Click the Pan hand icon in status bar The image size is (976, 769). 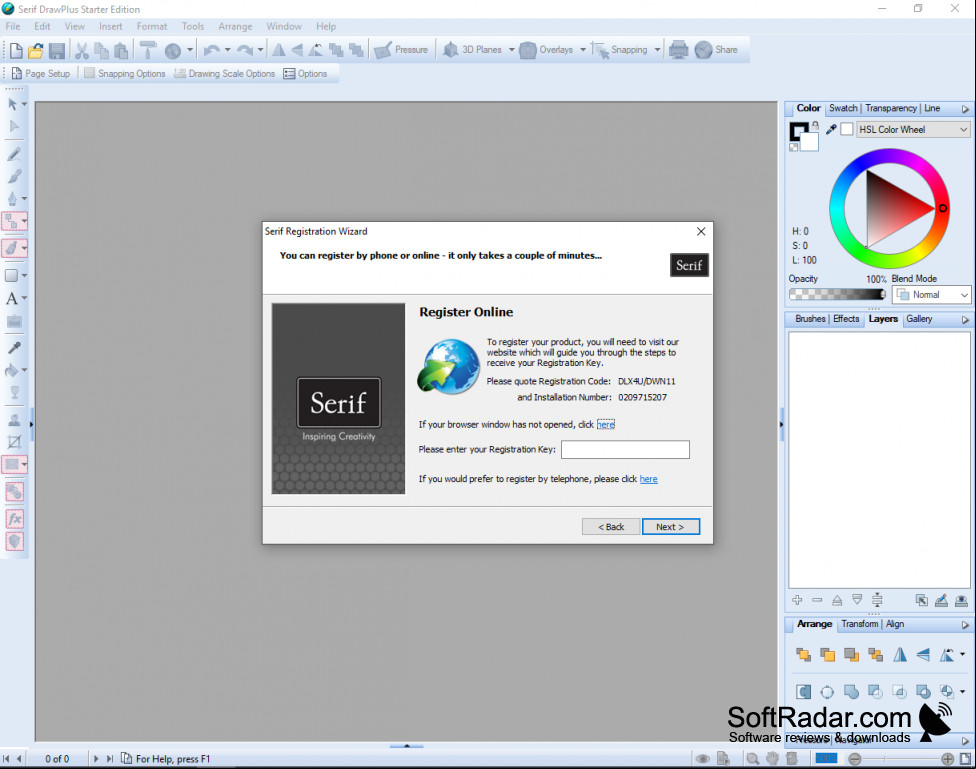pos(772,758)
